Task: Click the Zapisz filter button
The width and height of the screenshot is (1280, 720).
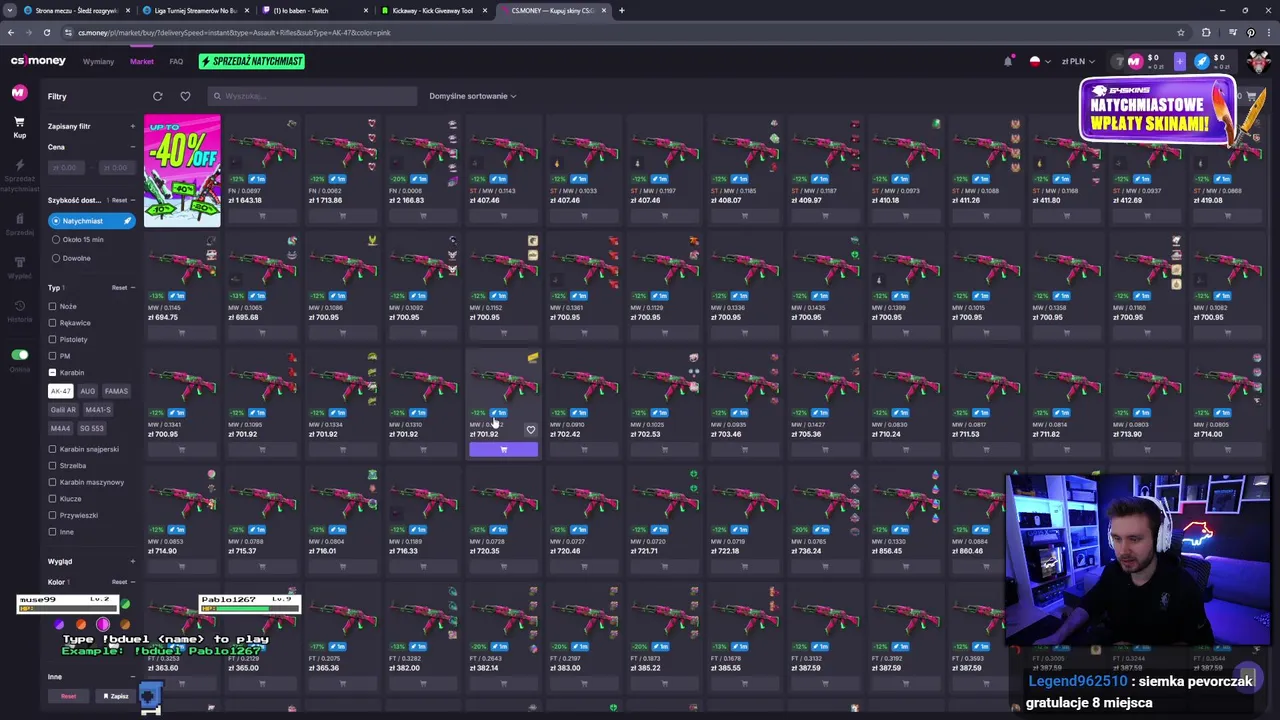Action: [116, 696]
